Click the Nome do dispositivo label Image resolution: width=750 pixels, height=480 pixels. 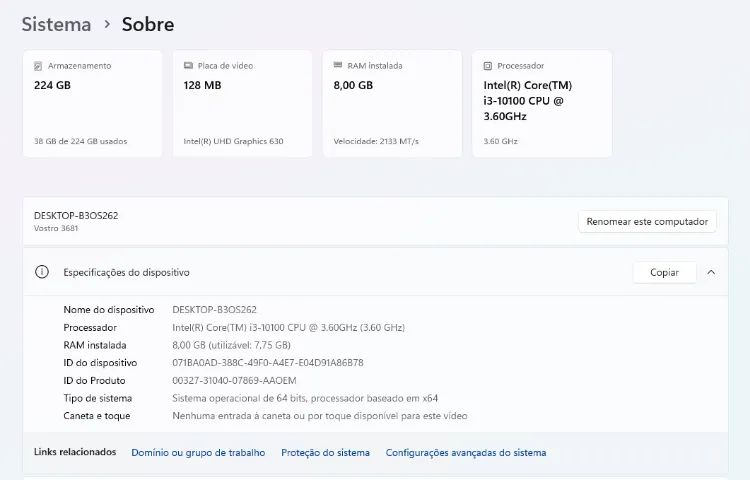(x=109, y=310)
